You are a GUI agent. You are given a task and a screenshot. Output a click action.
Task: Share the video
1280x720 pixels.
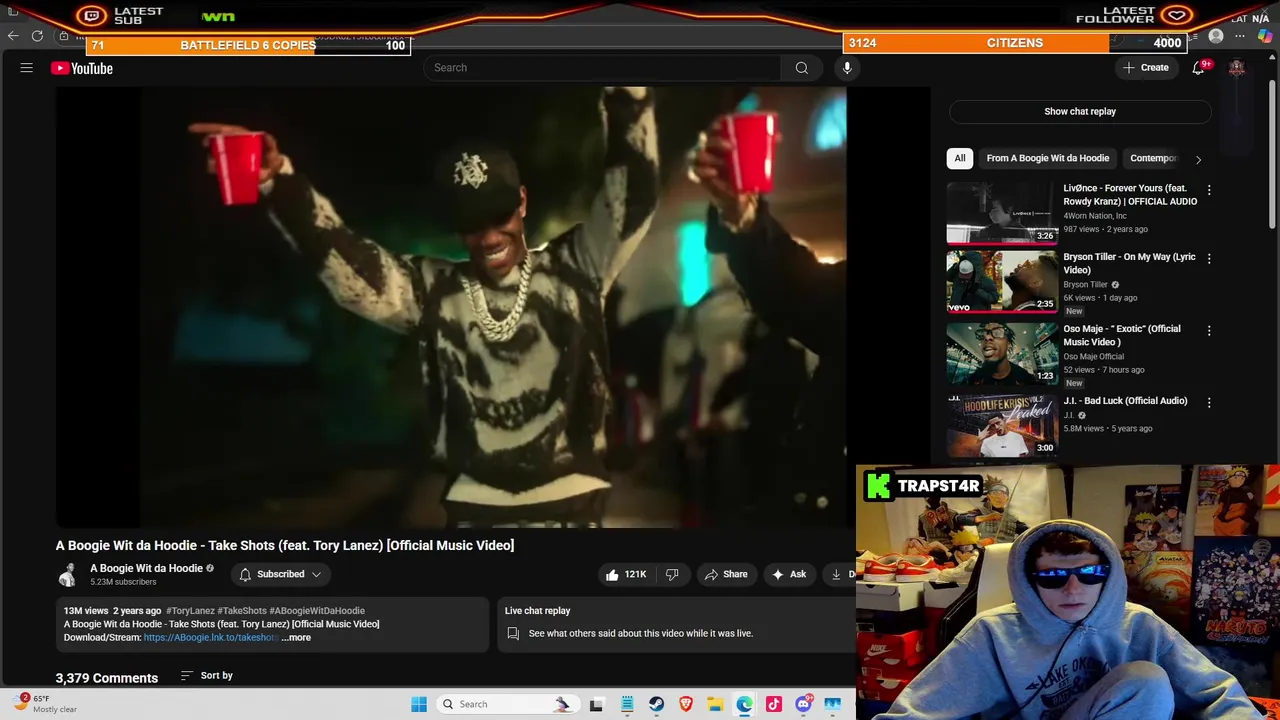(x=726, y=574)
